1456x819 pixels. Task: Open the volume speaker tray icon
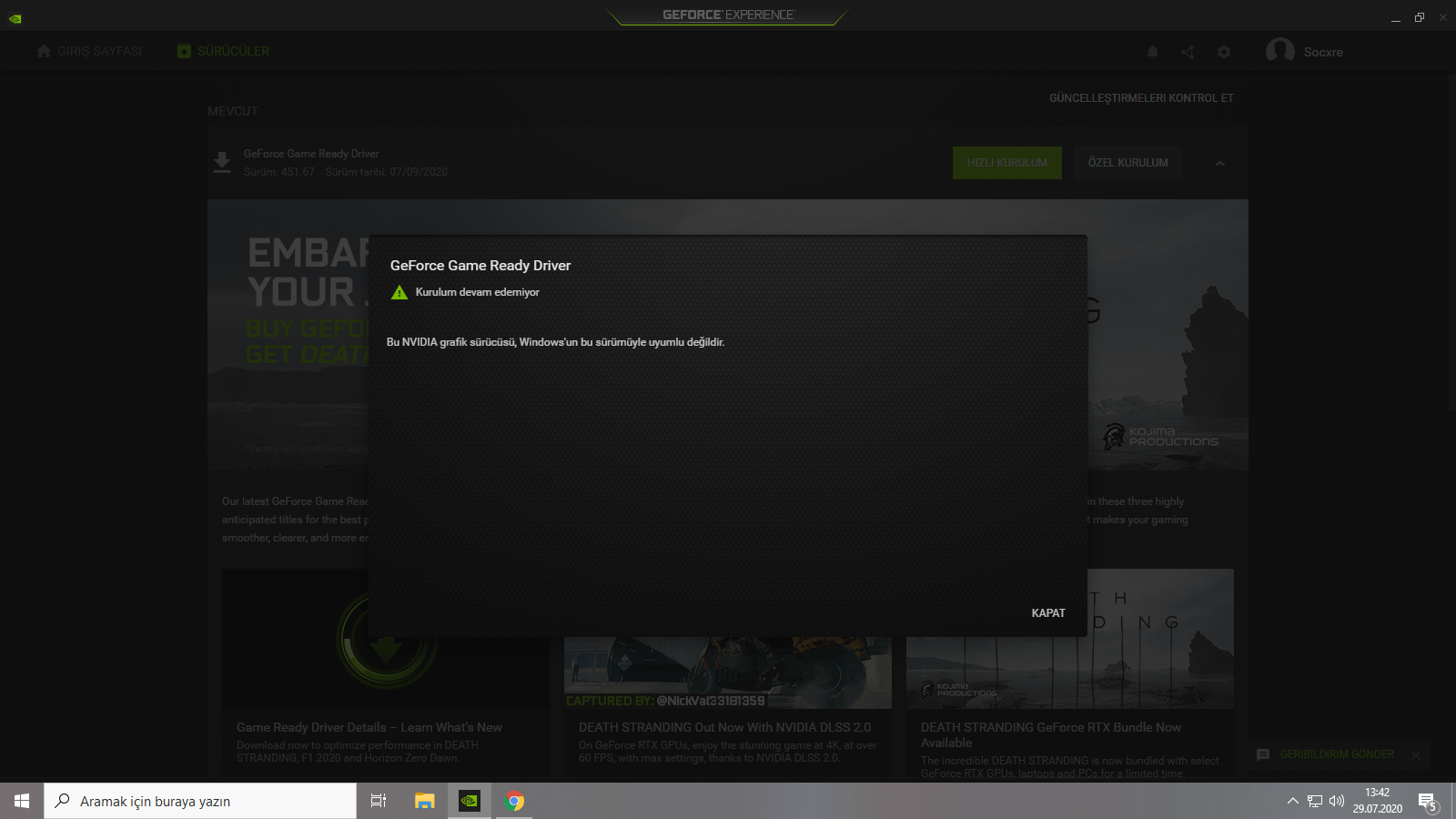coord(1337,801)
